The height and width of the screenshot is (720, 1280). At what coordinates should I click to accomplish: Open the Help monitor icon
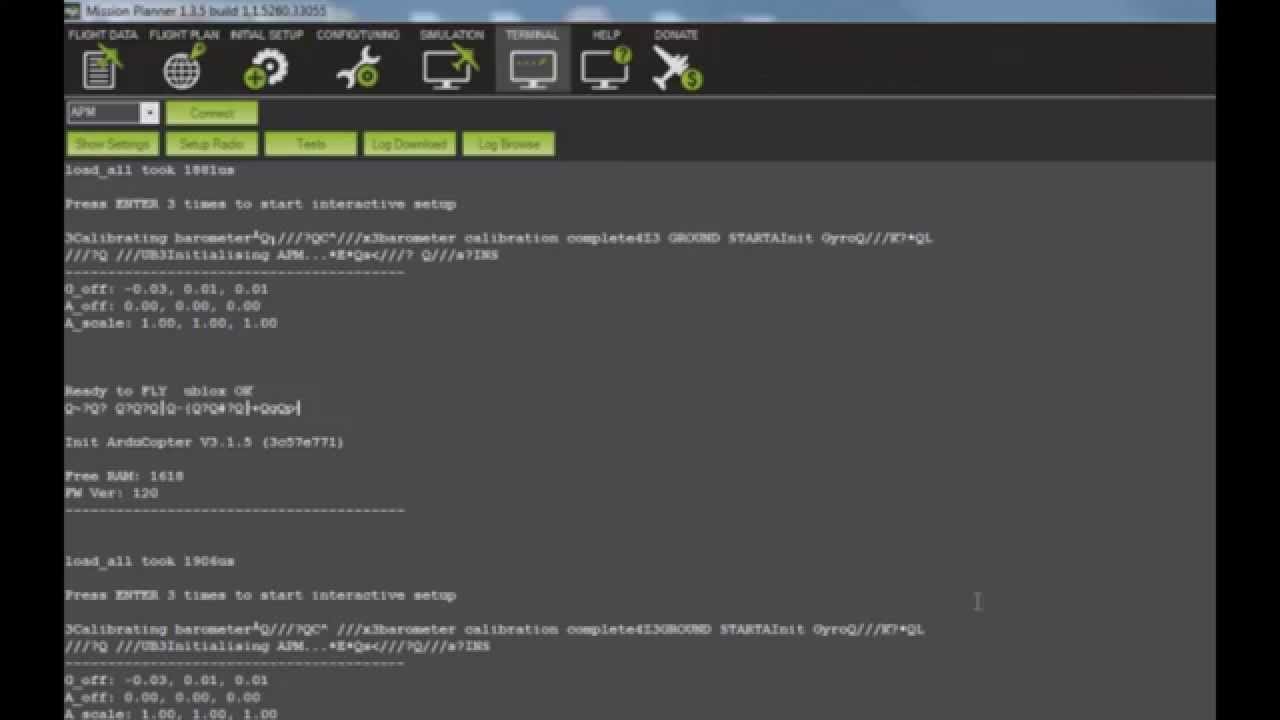point(606,68)
